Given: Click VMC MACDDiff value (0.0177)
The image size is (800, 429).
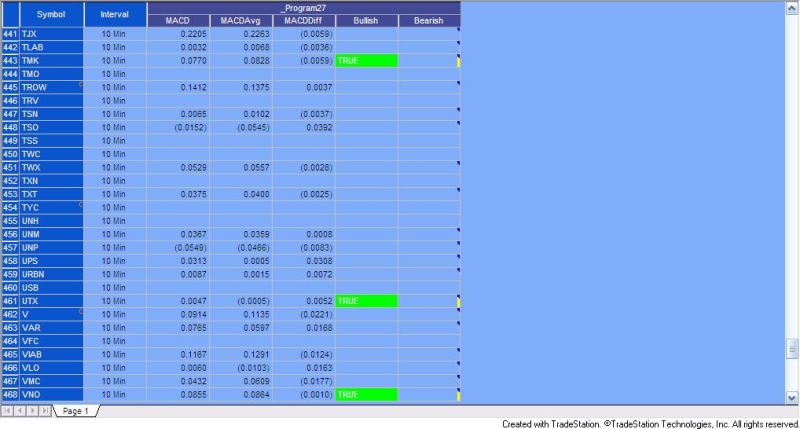Looking at the screenshot, I should click(316, 381).
